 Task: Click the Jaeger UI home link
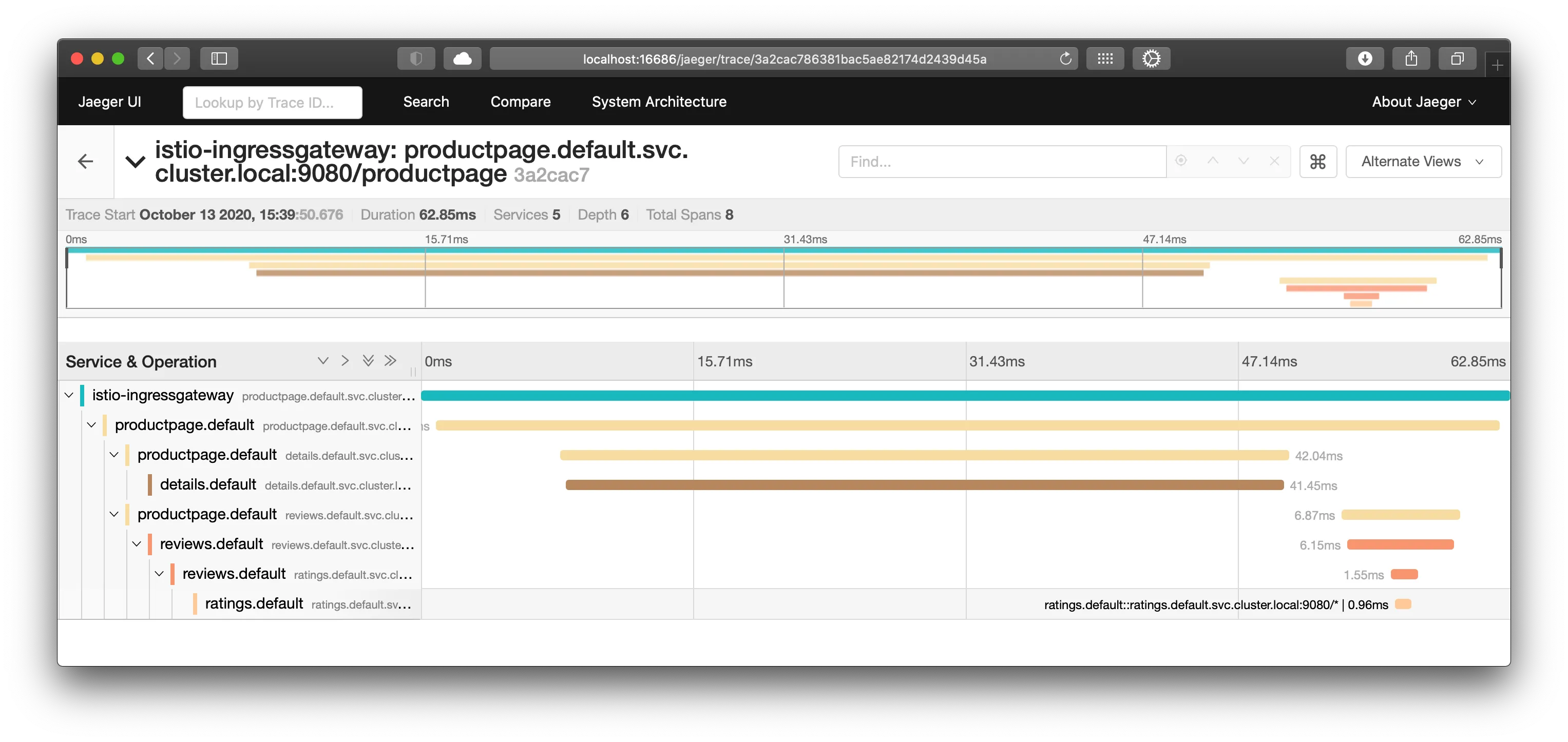109,102
